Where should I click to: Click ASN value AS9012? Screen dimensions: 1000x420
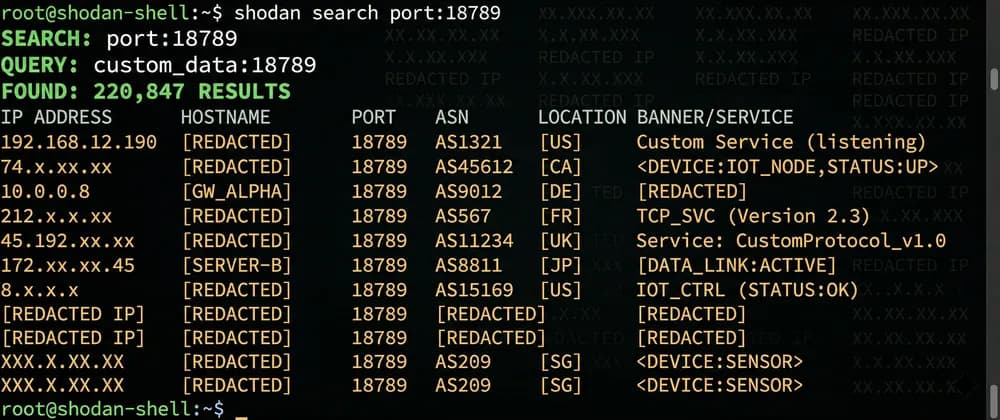(x=469, y=192)
